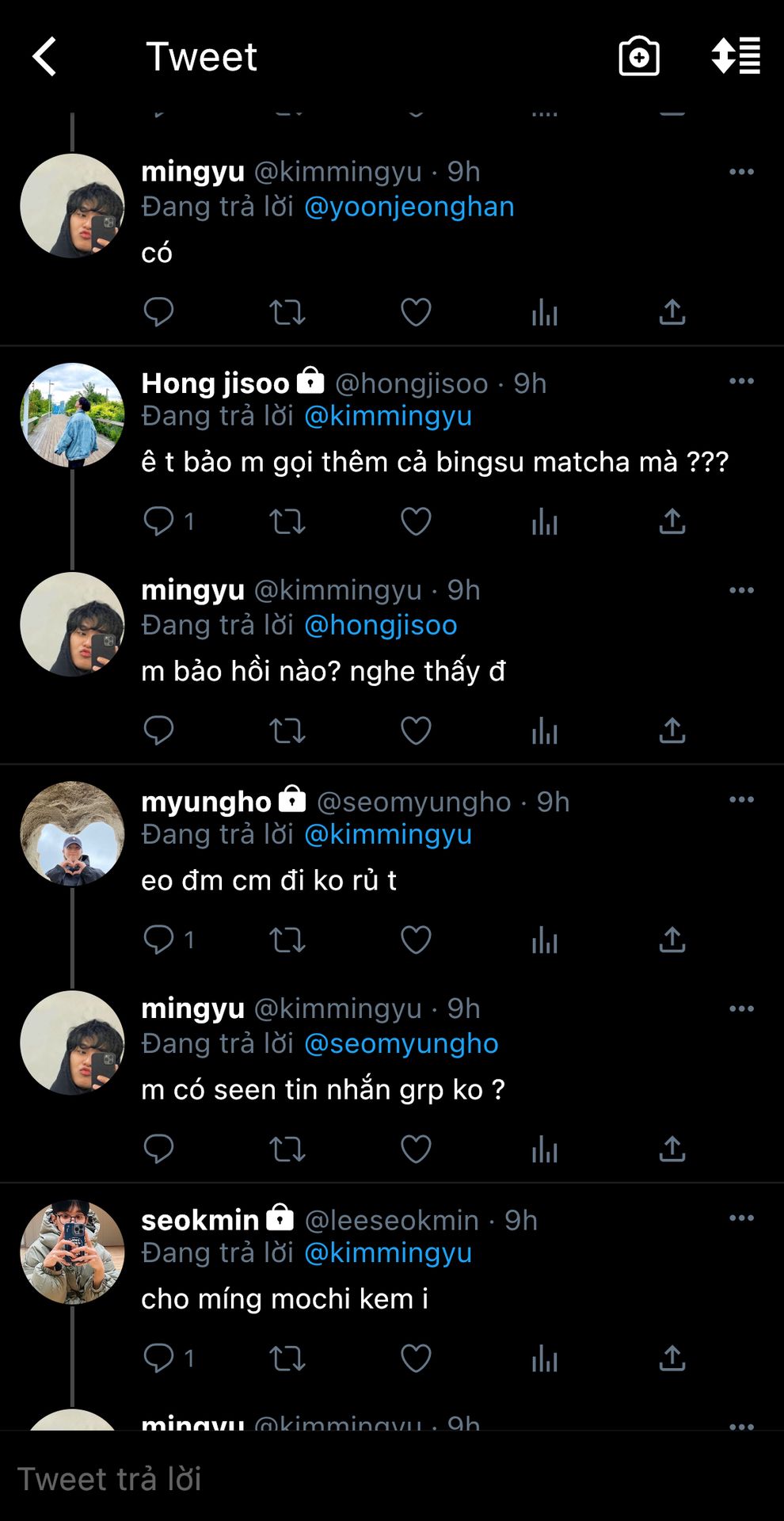This screenshot has height=1521, width=784.
Task: Like seokmin's 'cho míng mochi kem' tweet
Action: click(416, 1358)
